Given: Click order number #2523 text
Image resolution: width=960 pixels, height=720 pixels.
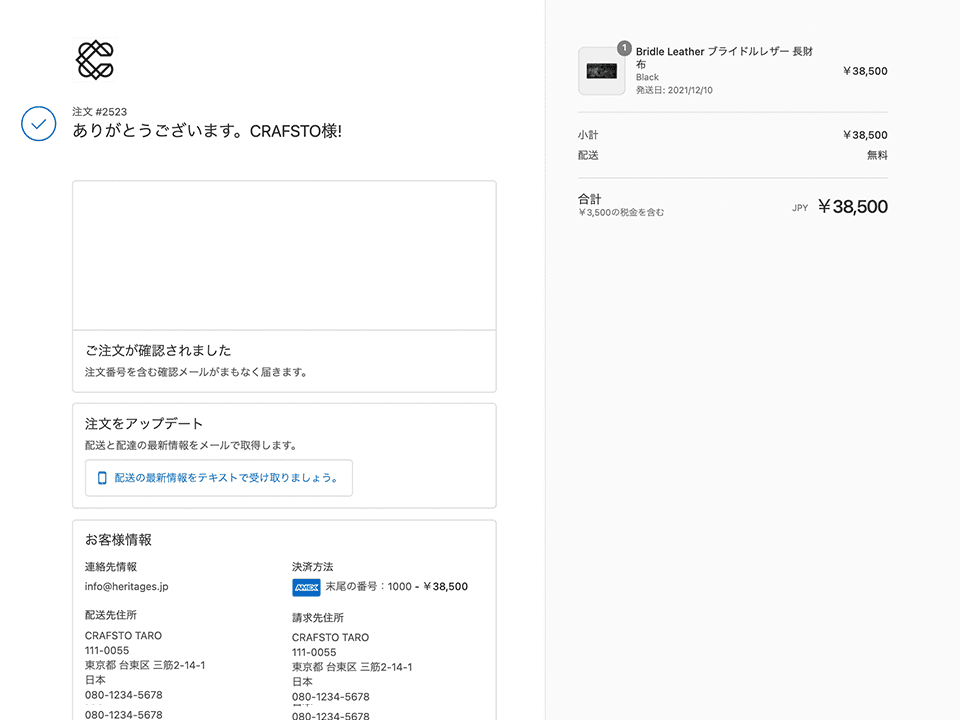Looking at the screenshot, I should point(99,112).
